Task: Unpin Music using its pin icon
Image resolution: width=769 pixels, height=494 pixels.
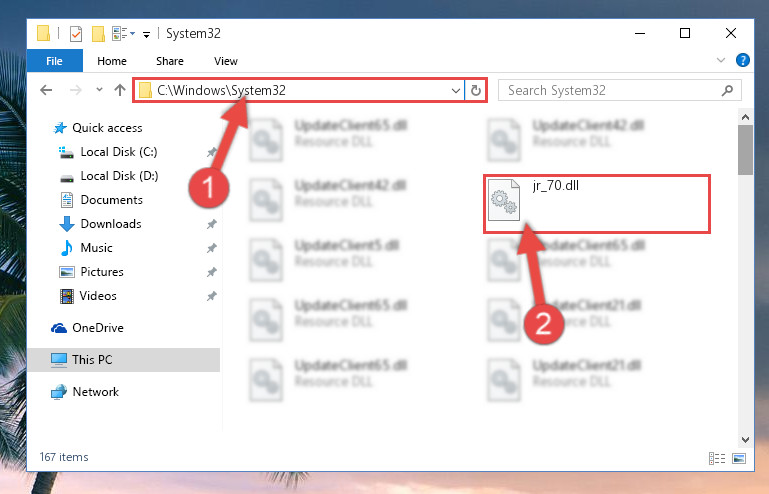Action: pos(211,248)
